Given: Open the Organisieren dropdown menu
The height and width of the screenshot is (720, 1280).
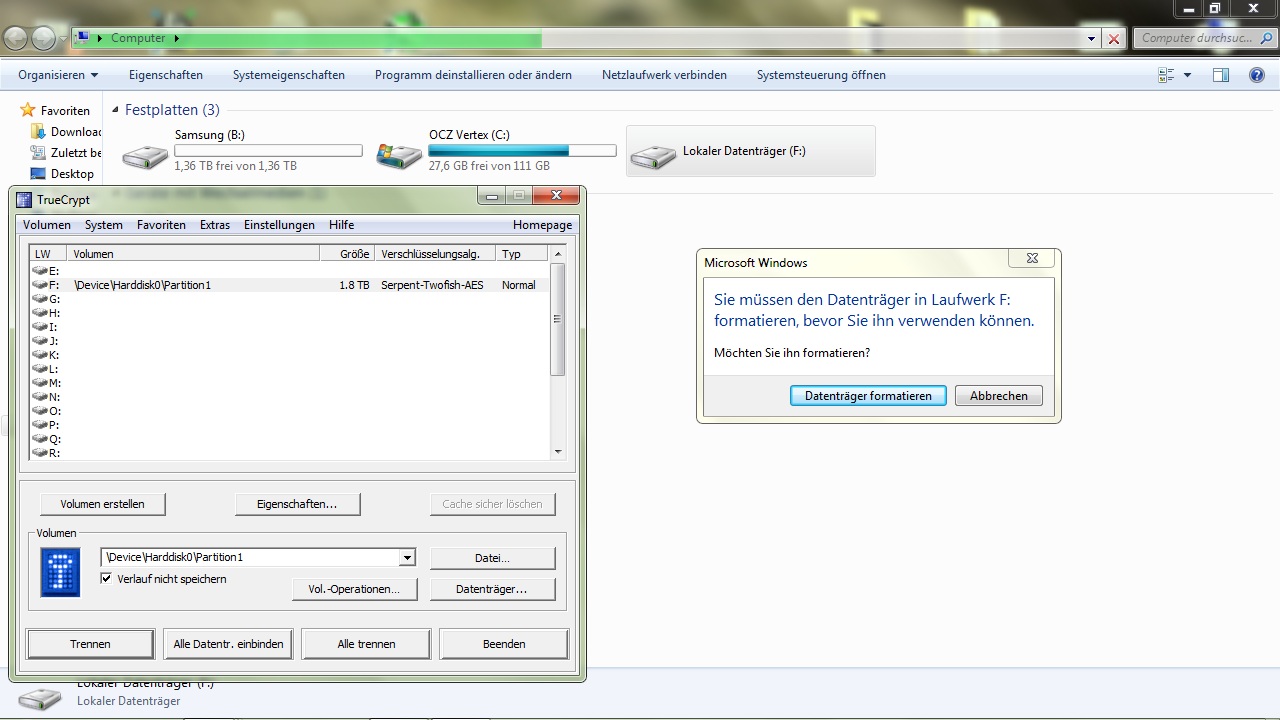Looking at the screenshot, I should 58,75.
